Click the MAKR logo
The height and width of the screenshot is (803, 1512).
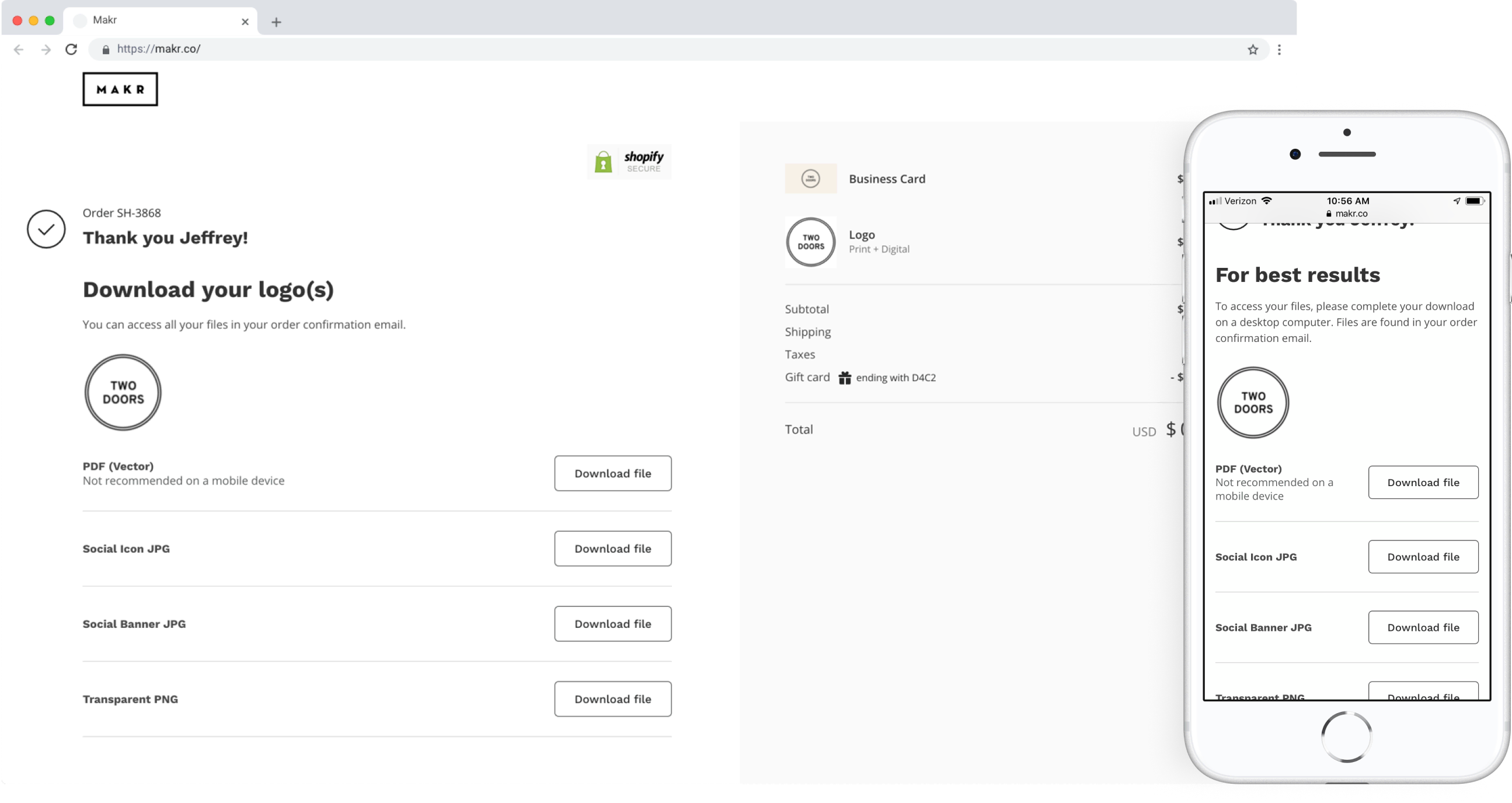point(120,89)
